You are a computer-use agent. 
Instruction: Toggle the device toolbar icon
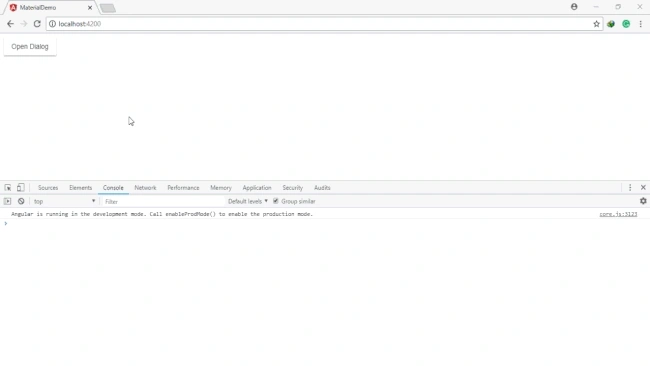[20, 188]
